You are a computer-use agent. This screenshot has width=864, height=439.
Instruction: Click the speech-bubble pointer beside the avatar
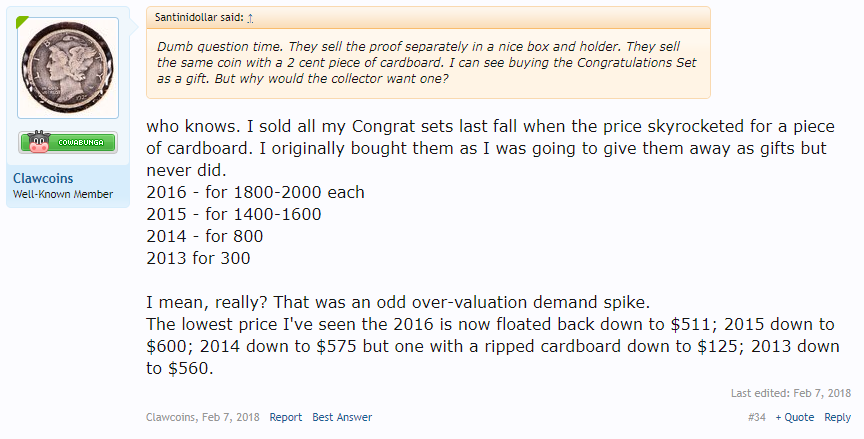point(133,24)
